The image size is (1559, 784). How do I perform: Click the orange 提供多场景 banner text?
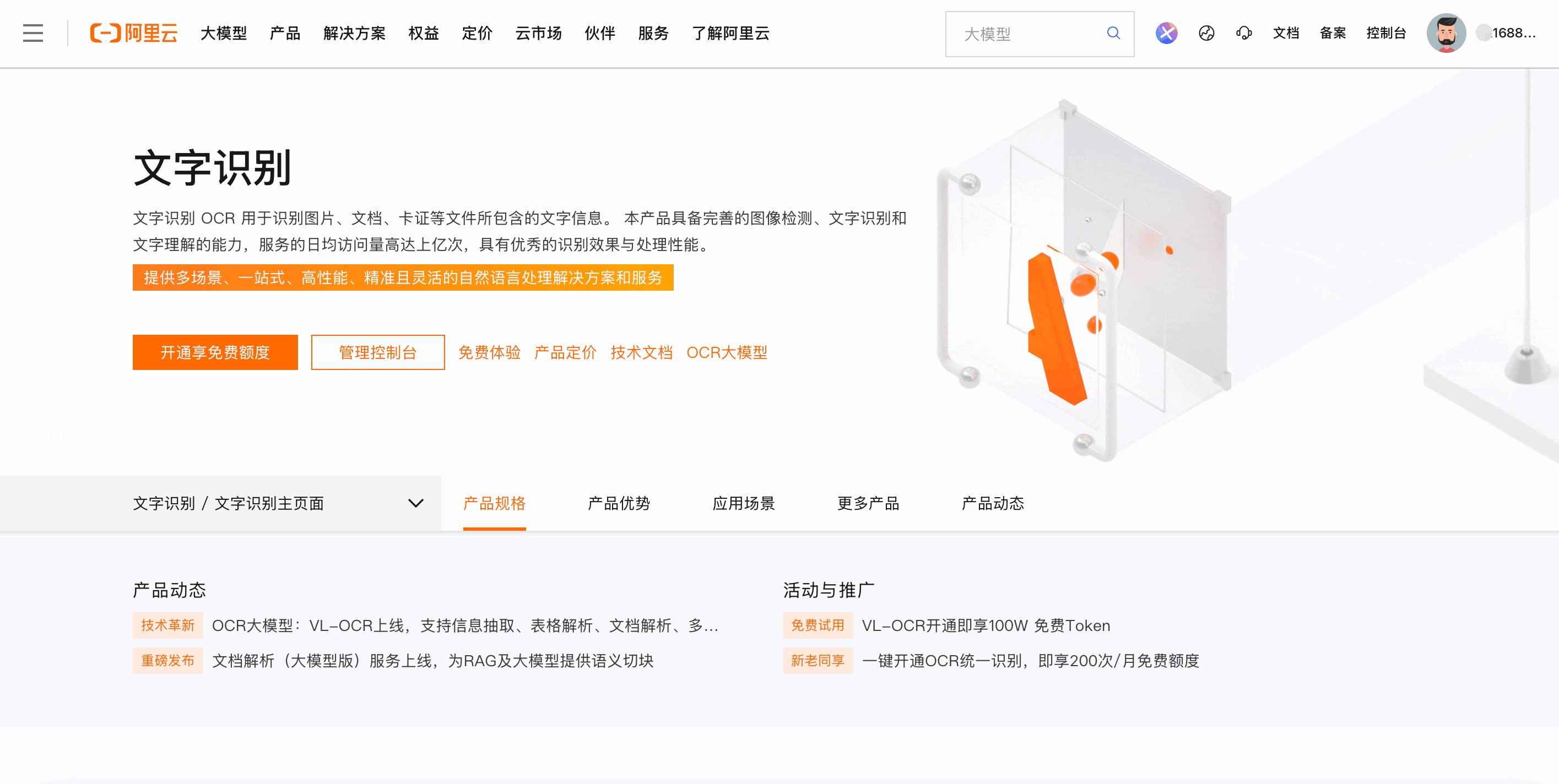(x=403, y=277)
